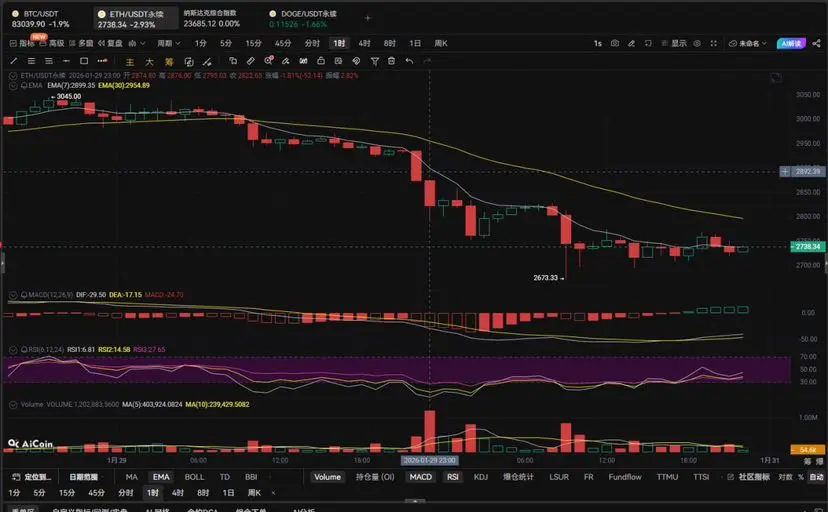Collapse the EMA legend row
Screen dimensions: 828x512
coord(13,85)
